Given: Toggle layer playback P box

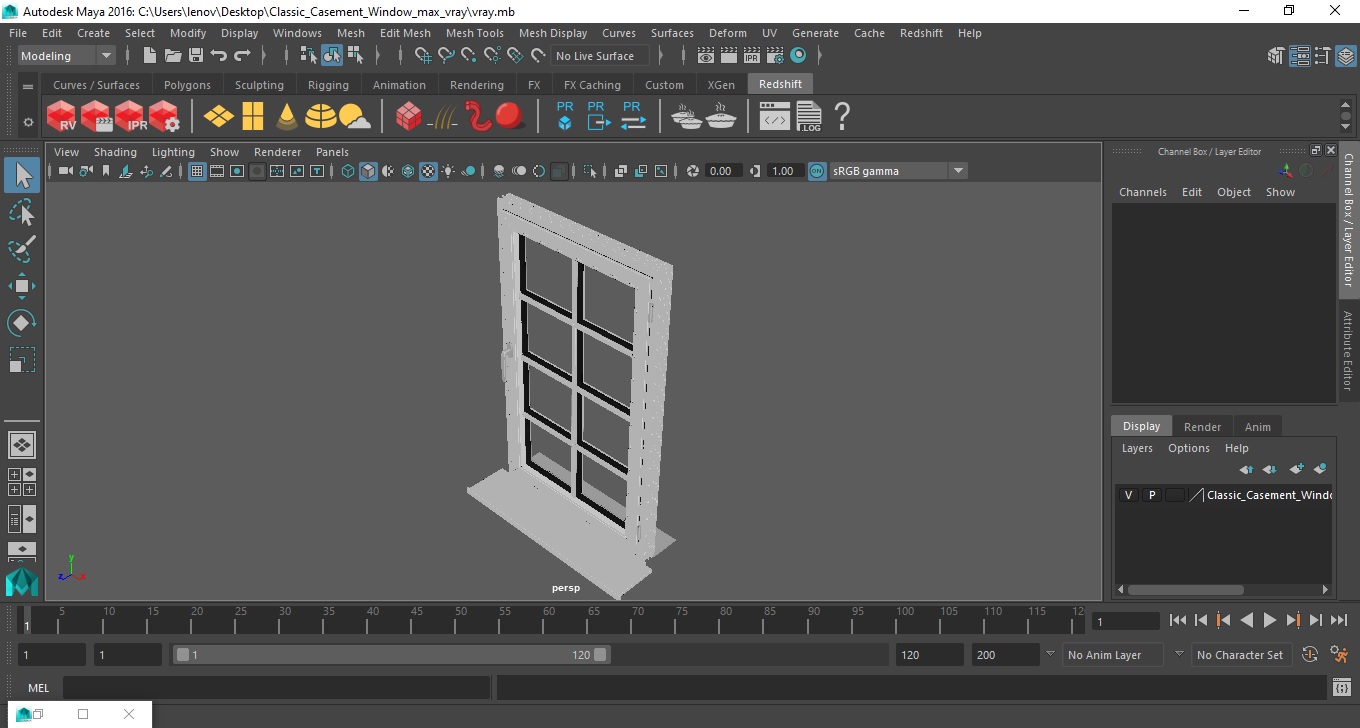Looking at the screenshot, I should [x=1152, y=495].
